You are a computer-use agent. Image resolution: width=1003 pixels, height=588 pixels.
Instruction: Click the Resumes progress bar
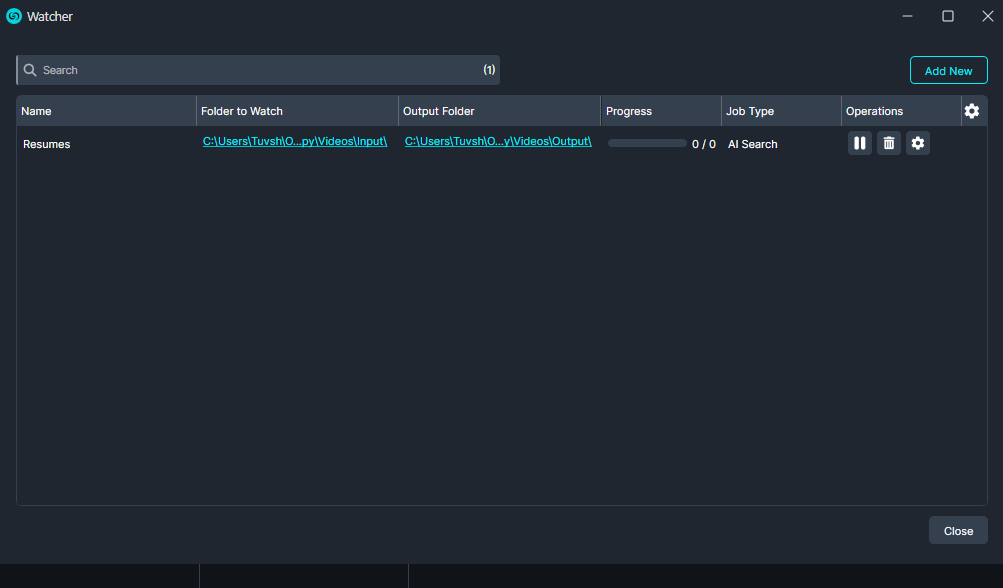point(647,143)
